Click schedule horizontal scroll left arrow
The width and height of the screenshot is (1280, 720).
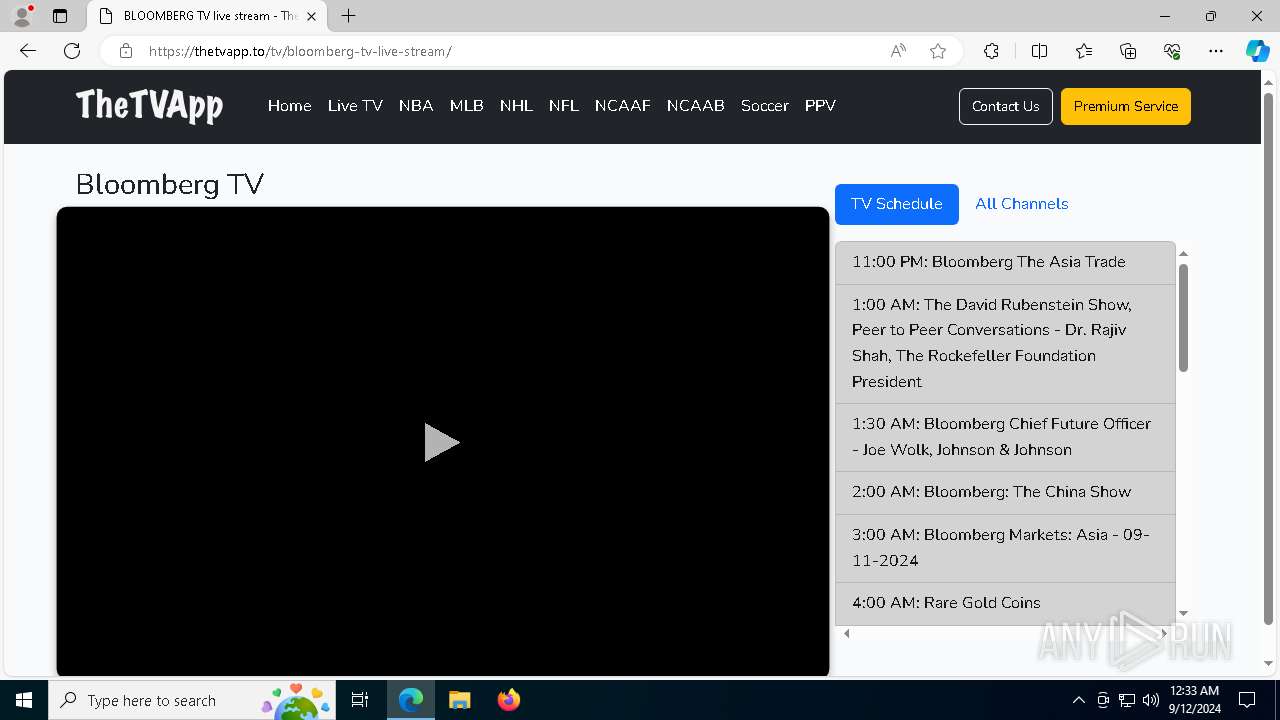847,633
